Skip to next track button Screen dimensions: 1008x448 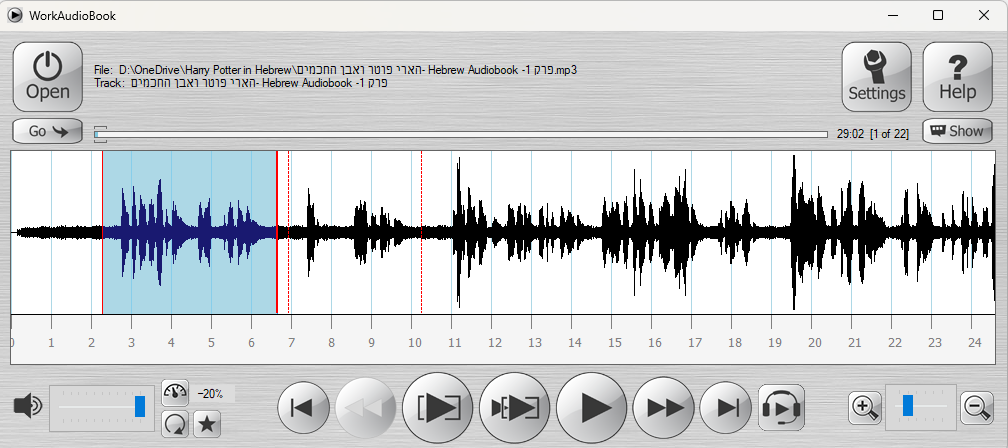coord(726,408)
